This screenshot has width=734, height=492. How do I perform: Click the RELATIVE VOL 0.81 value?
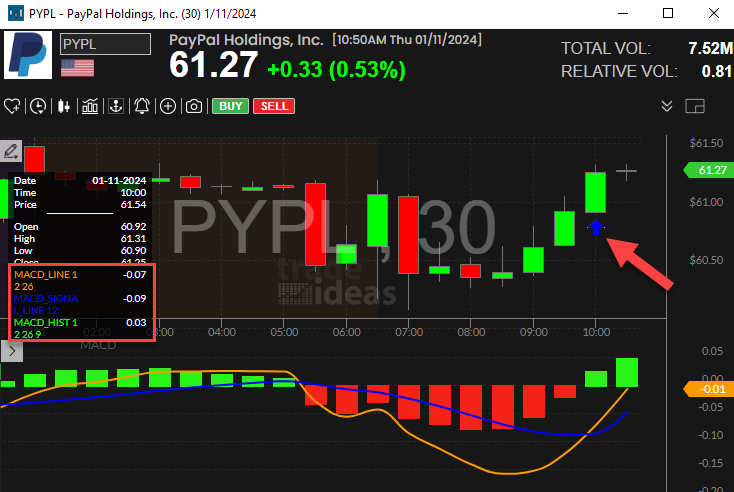pos(716,71)
